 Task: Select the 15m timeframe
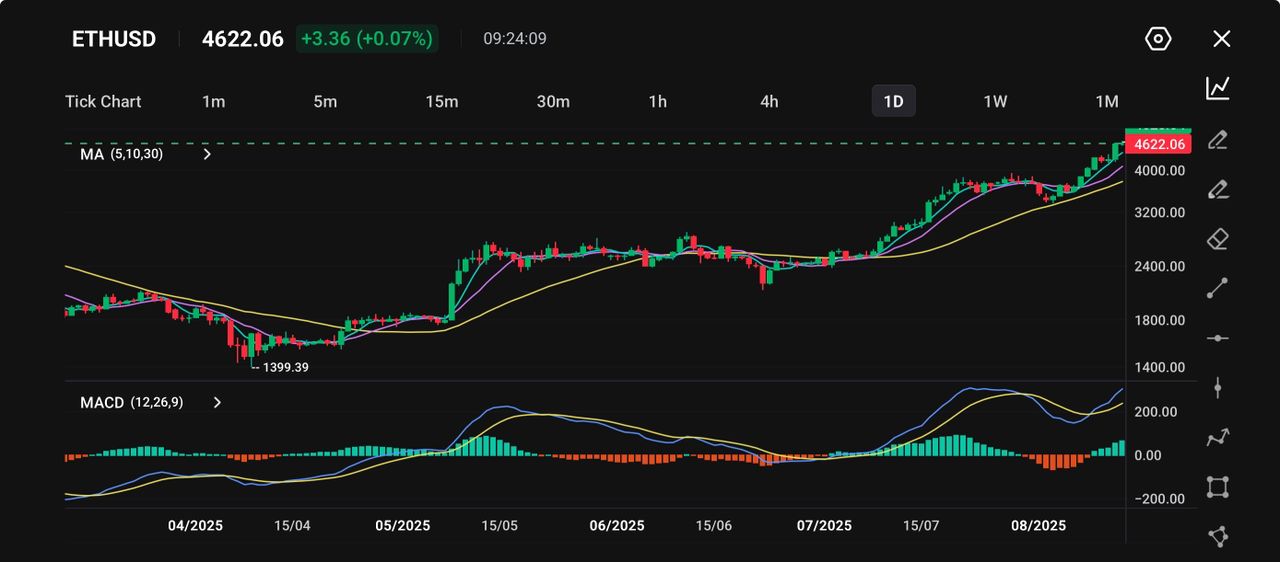tap(441, 101)
